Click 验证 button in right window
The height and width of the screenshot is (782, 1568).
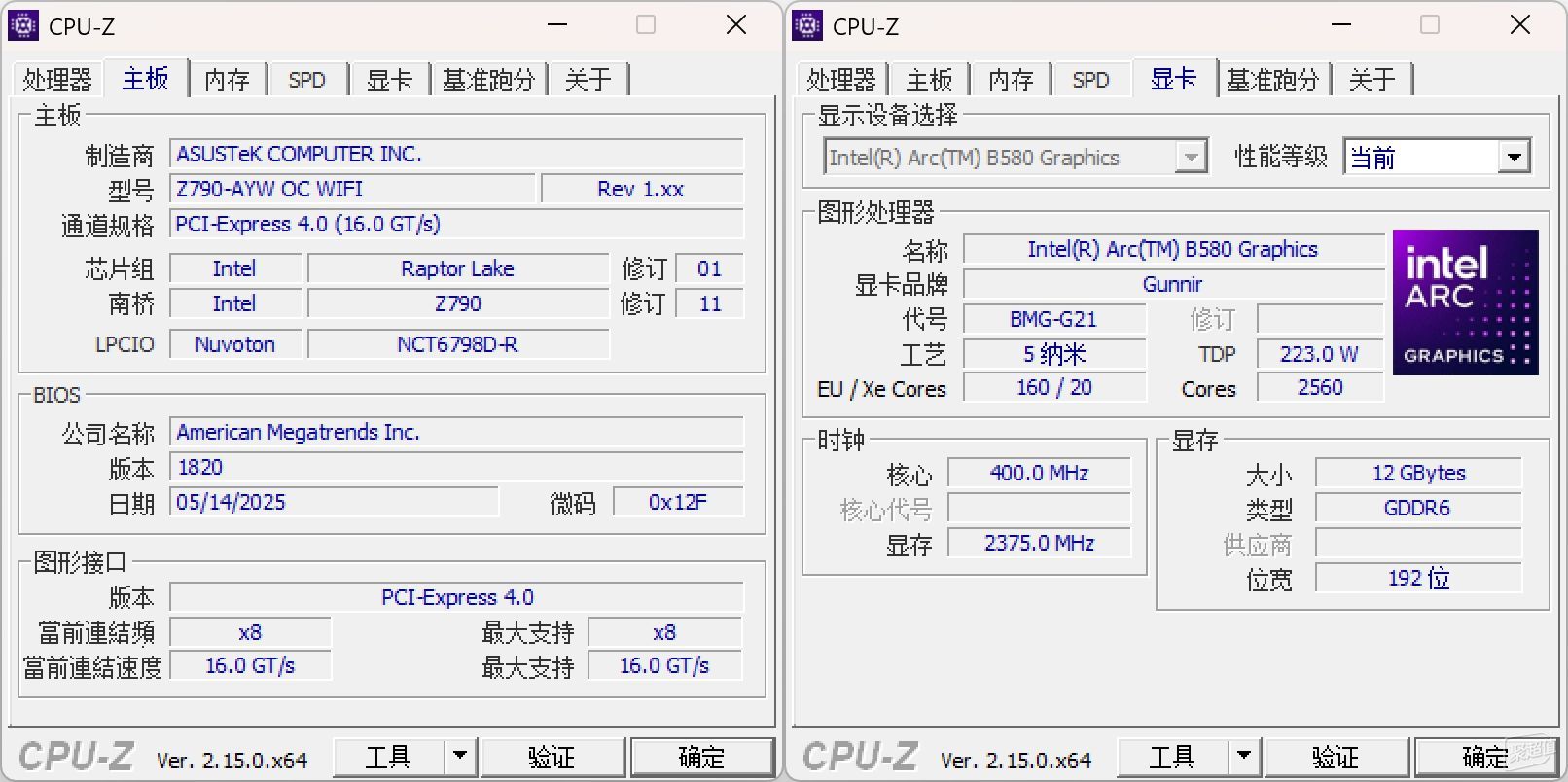point(1336,756)
